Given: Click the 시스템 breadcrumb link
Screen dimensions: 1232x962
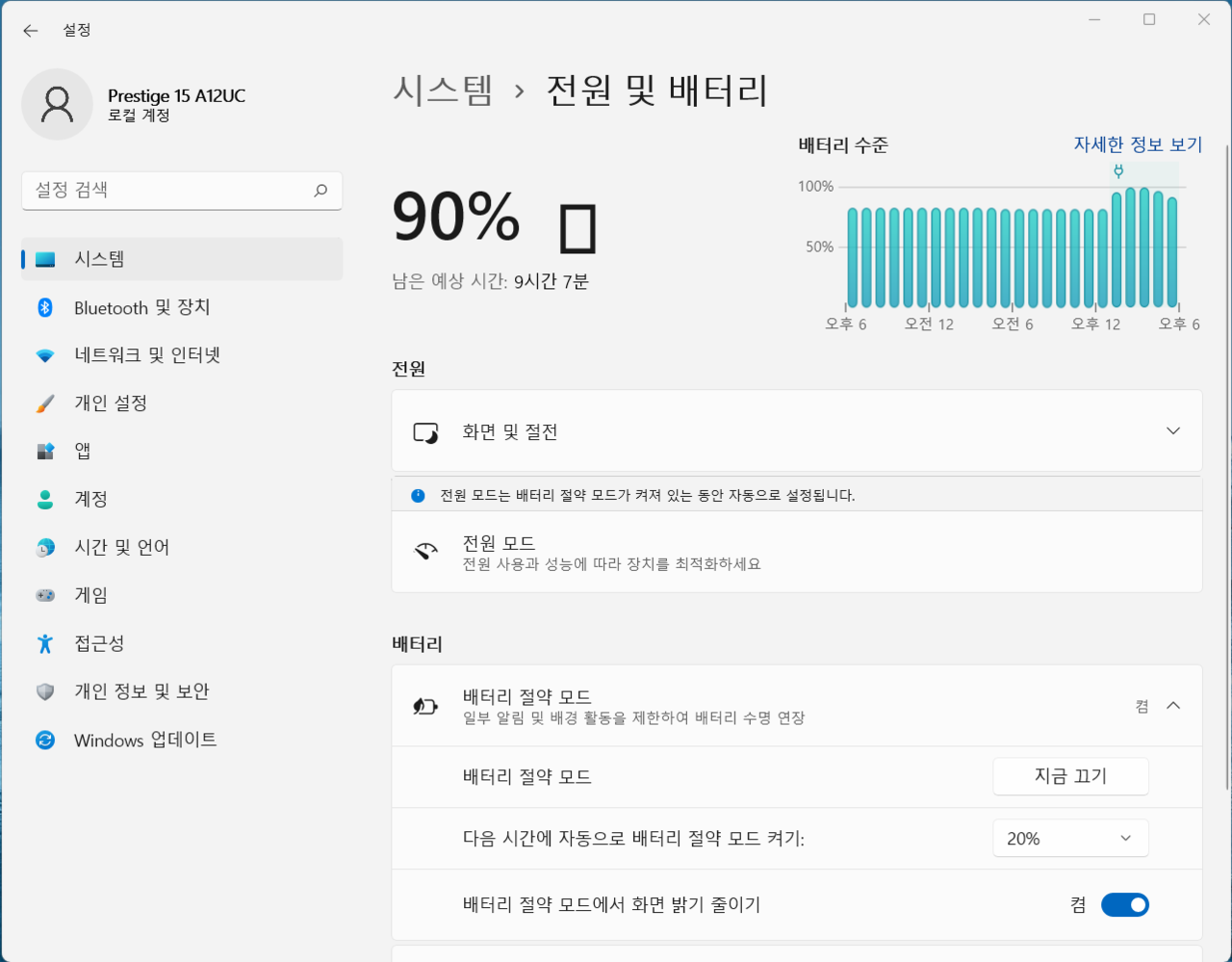Looking at the screenshot, I should pos(443,91).
